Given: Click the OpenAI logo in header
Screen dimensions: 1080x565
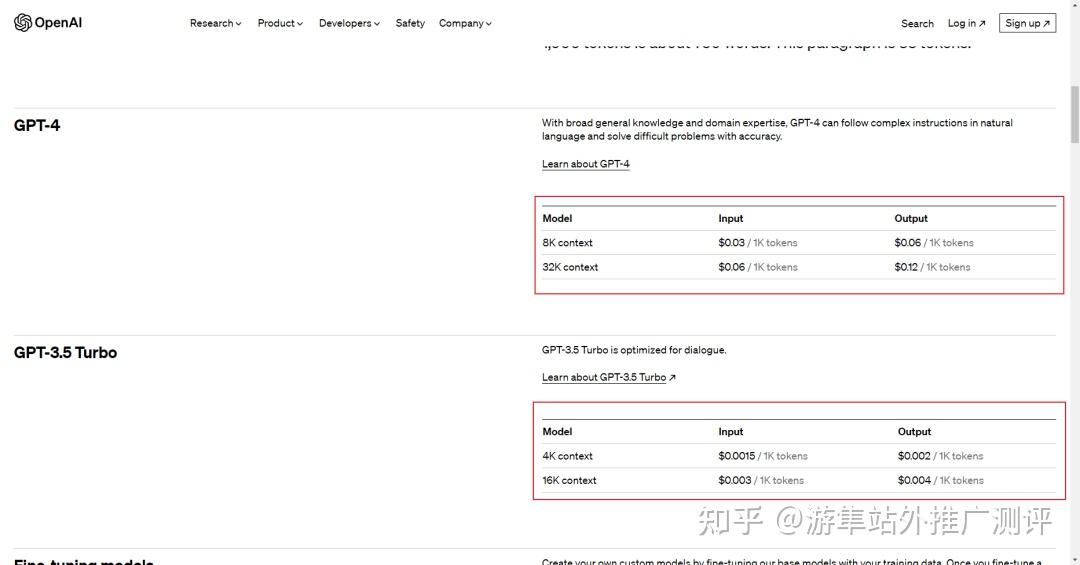Looking at the screenshot, I should [48, 23].
